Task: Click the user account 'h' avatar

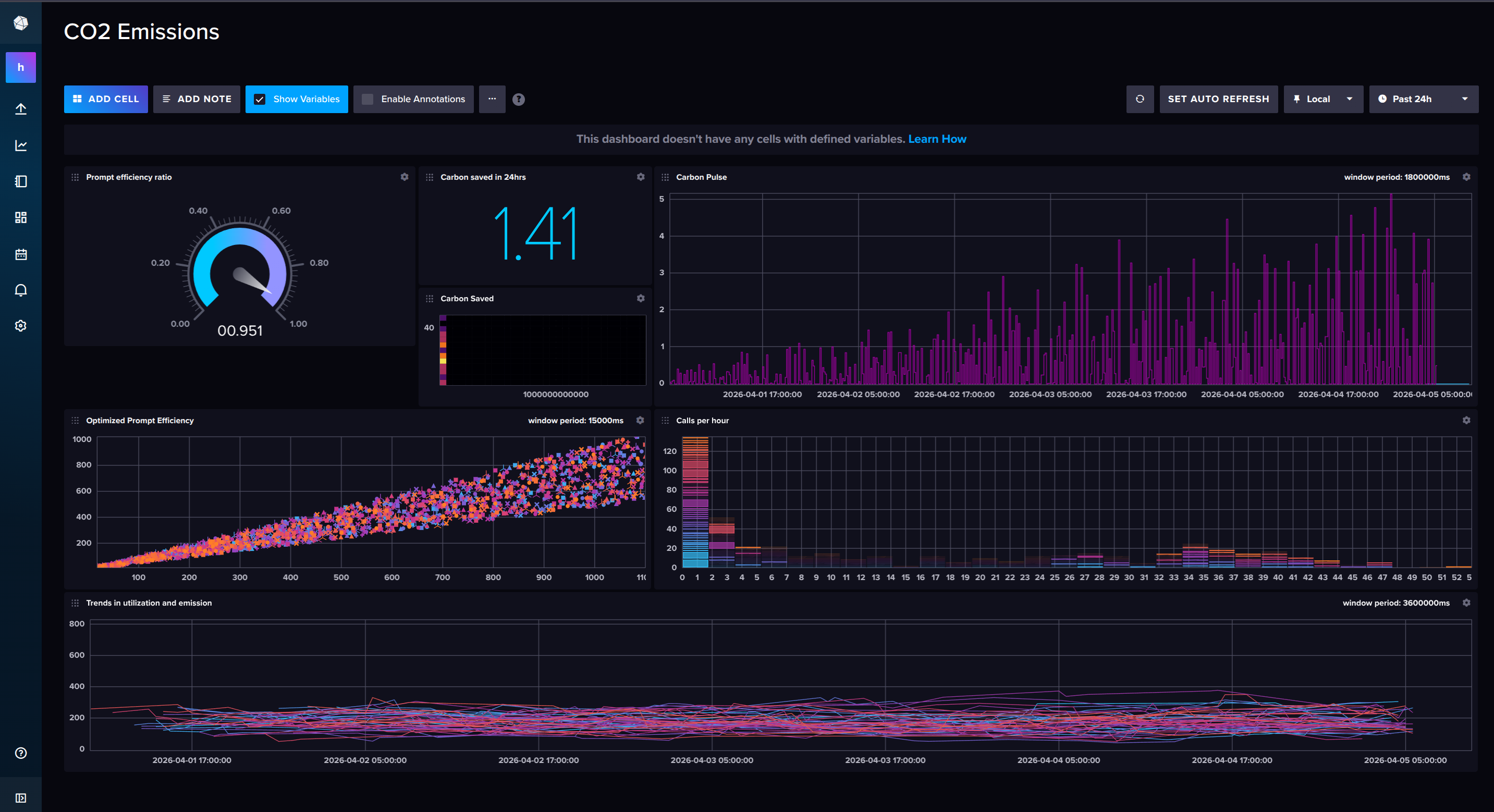Action: coord(21,67)
